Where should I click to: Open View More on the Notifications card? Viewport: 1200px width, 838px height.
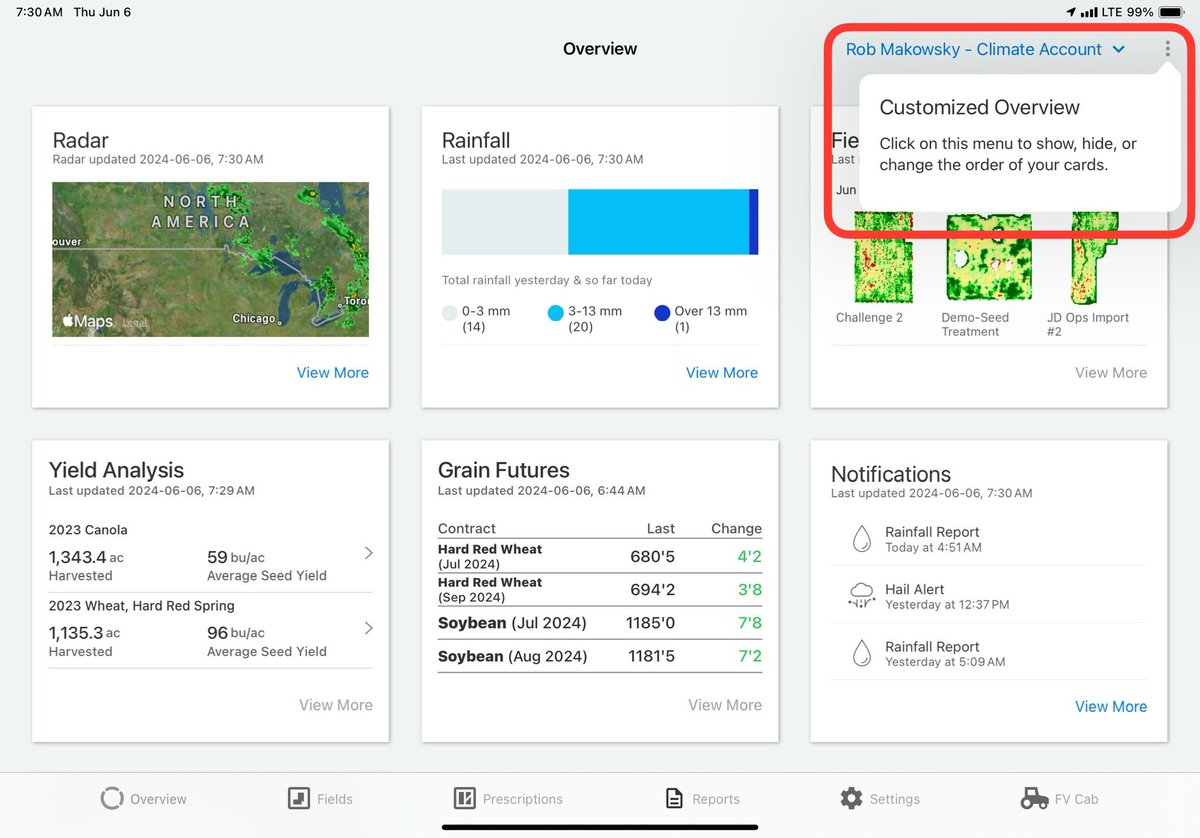pos(1110,706)
